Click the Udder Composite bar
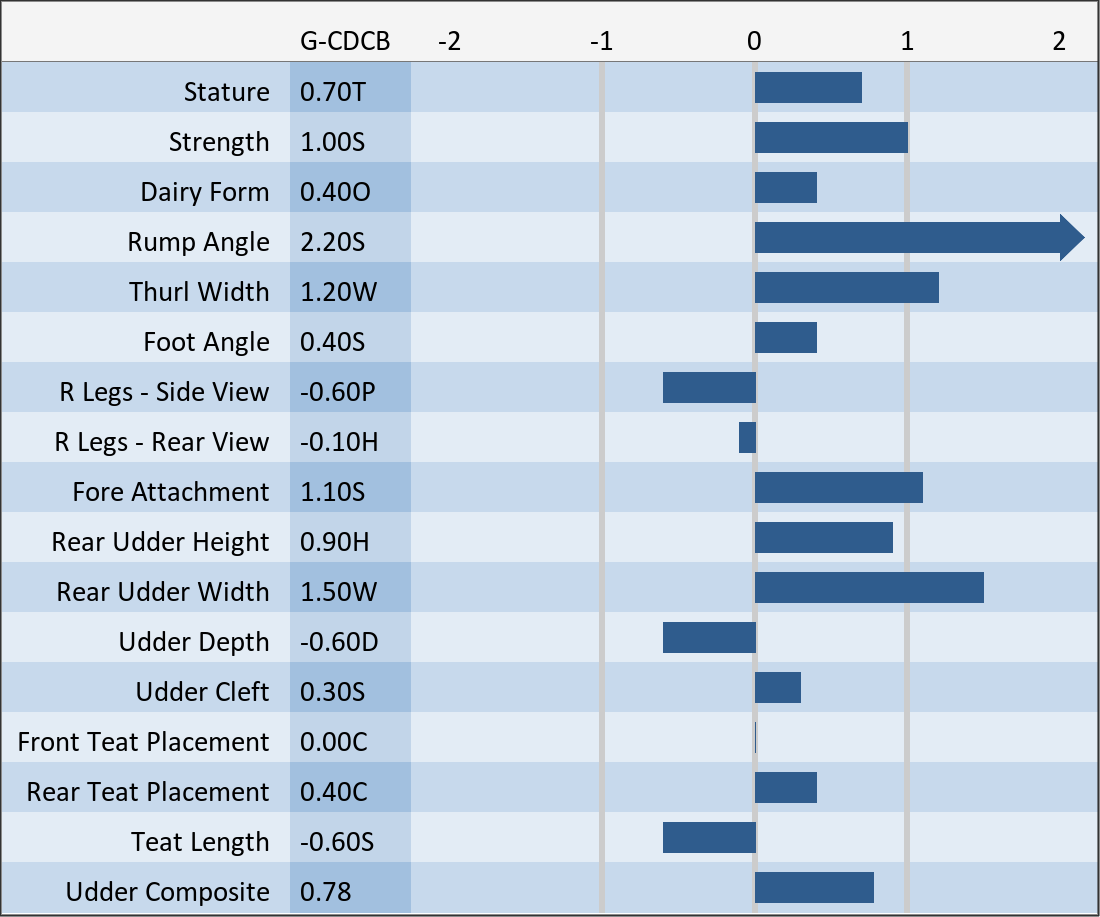 click(814, 888)
